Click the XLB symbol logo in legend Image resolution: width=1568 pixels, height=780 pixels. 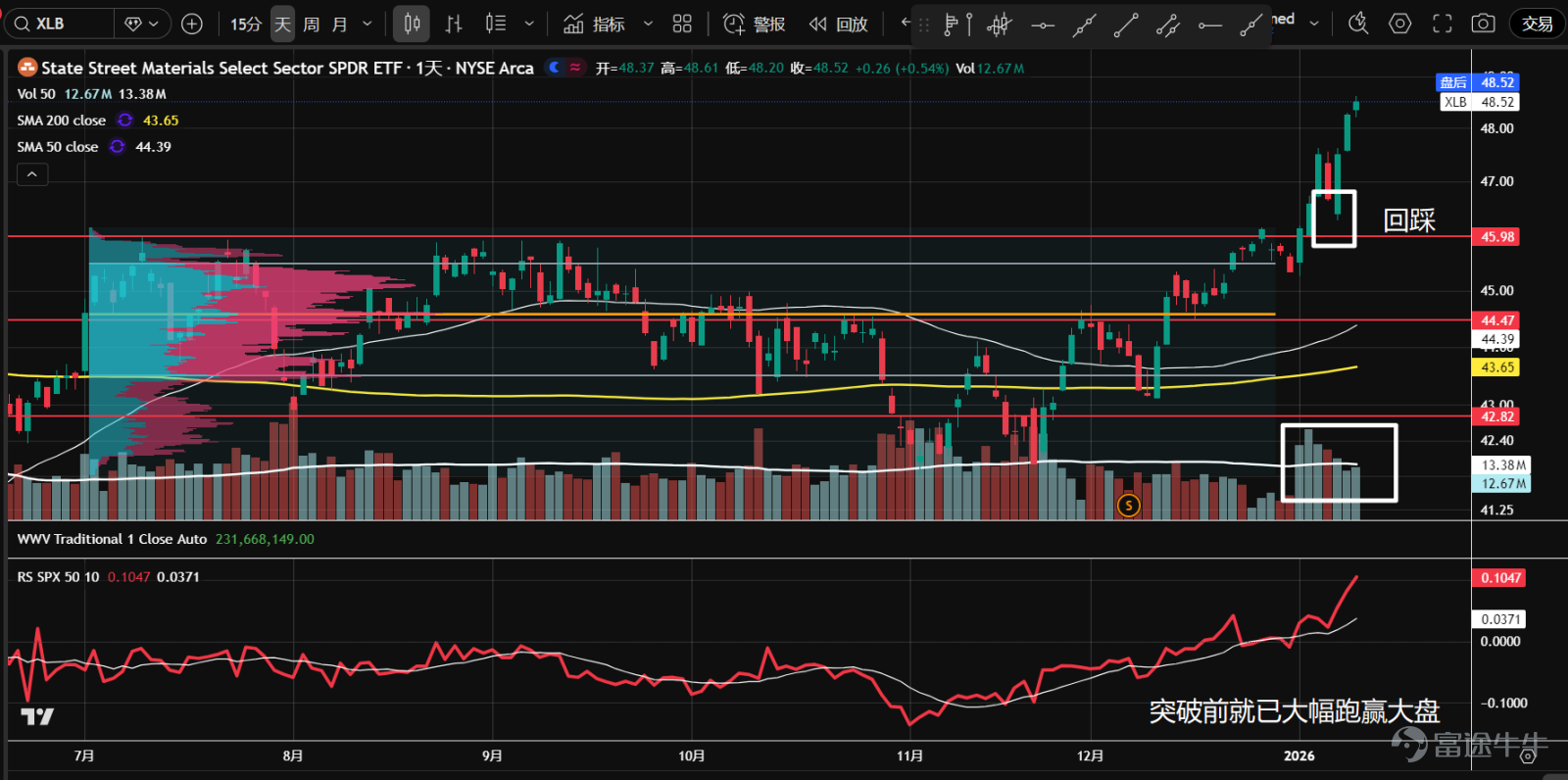click(x=27, y=68)
